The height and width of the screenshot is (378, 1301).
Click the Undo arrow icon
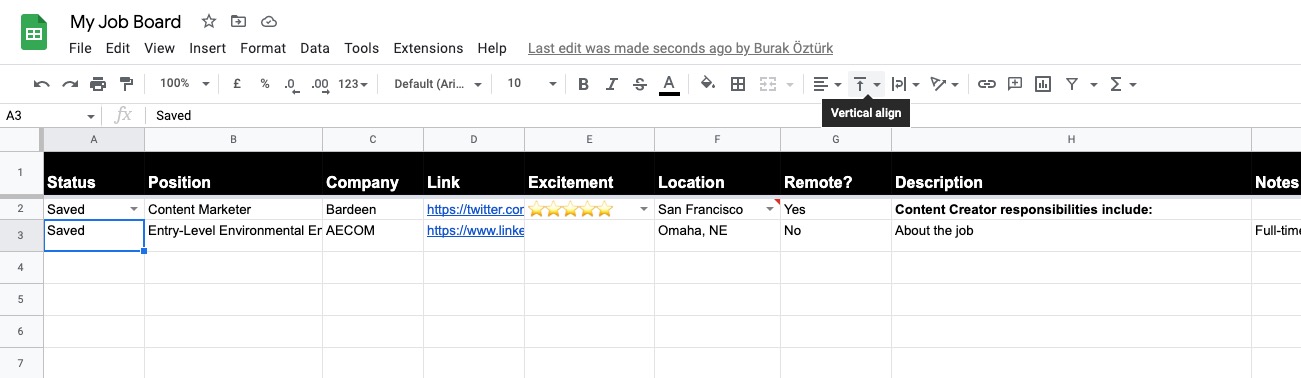(41, 84)
